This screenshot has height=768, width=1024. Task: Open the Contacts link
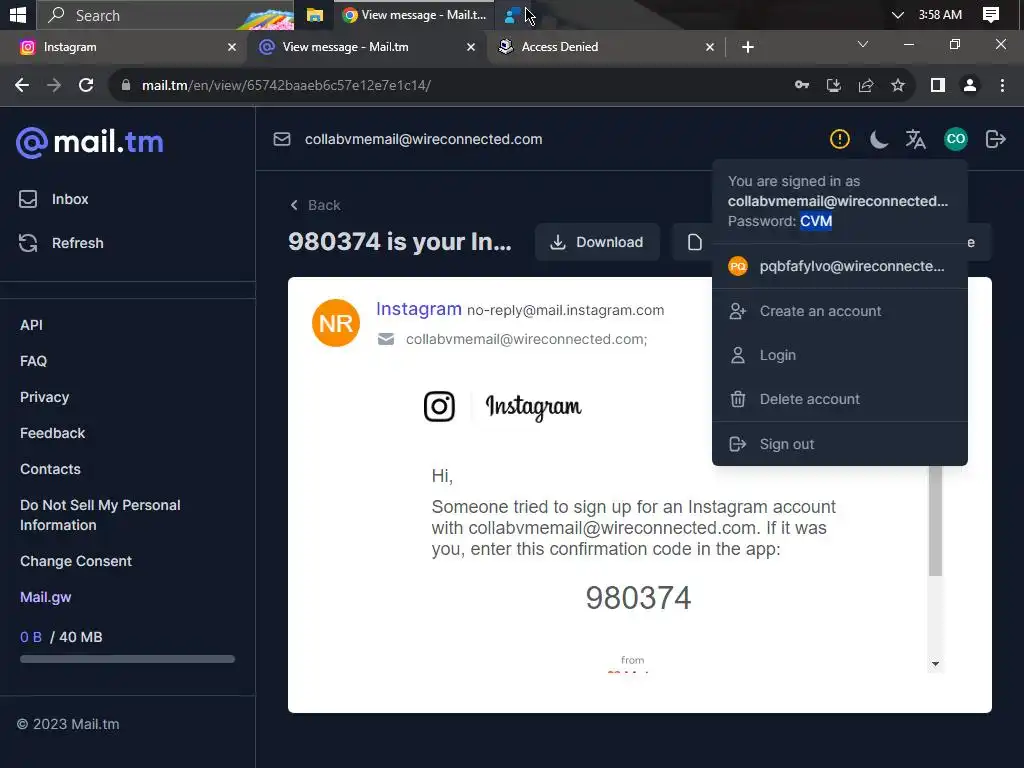click(50, 469)
